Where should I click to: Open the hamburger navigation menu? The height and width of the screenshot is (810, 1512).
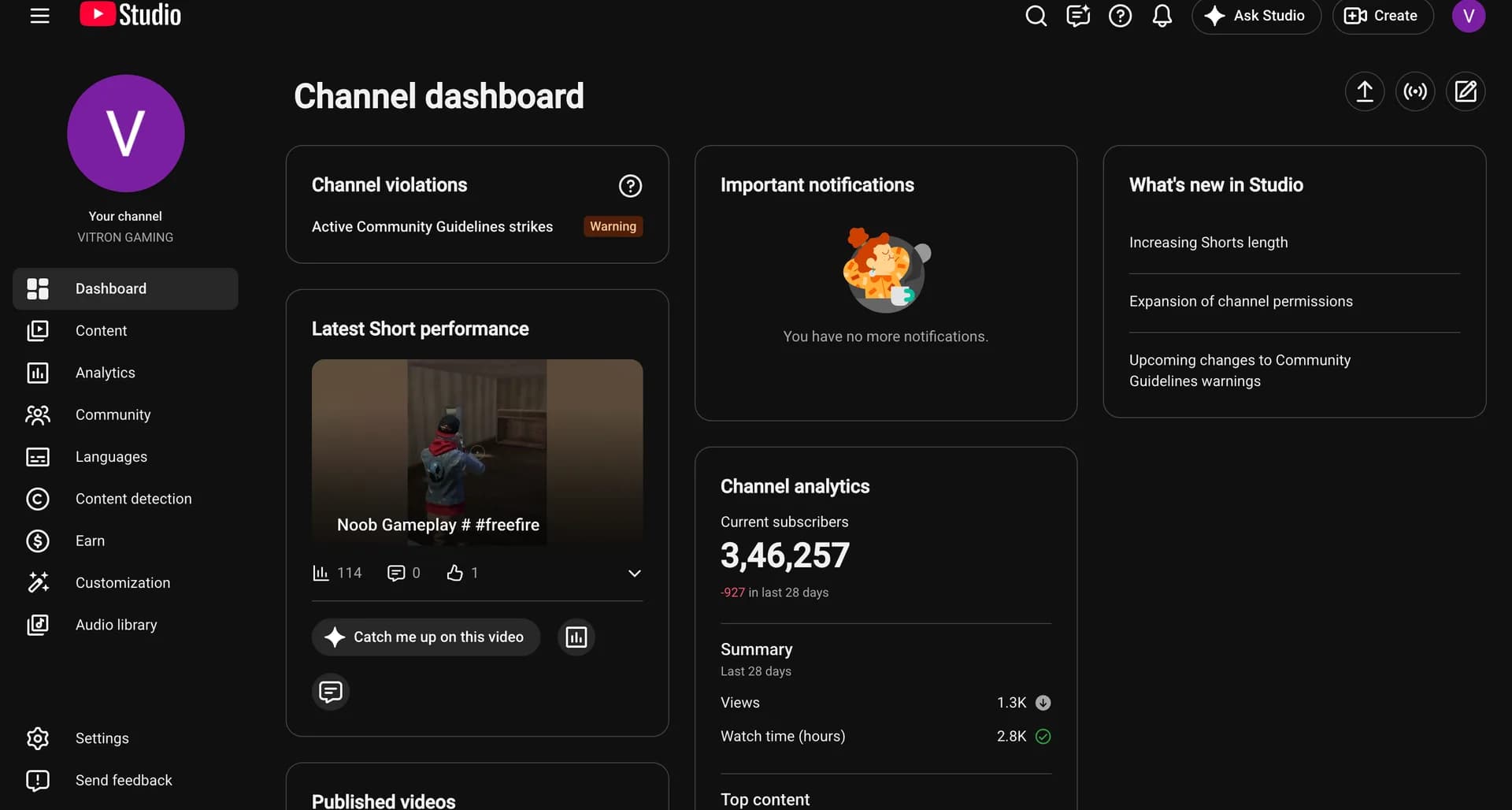pyautogui.click(x=39, y=16)
